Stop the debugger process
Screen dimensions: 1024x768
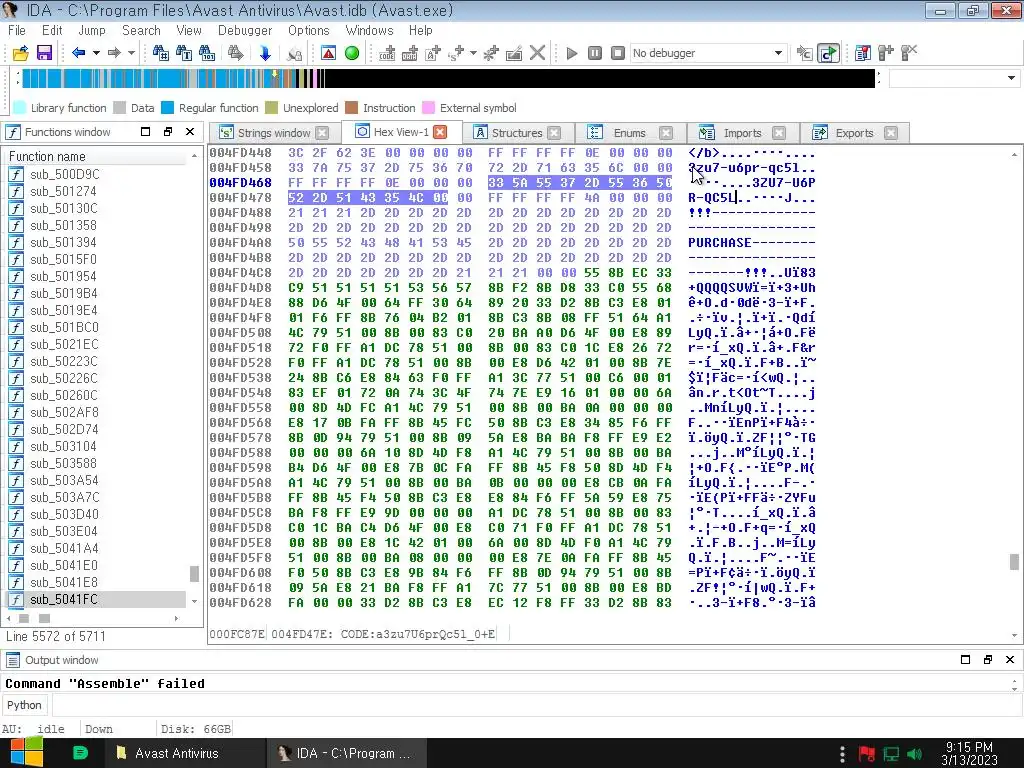(618, 53)
